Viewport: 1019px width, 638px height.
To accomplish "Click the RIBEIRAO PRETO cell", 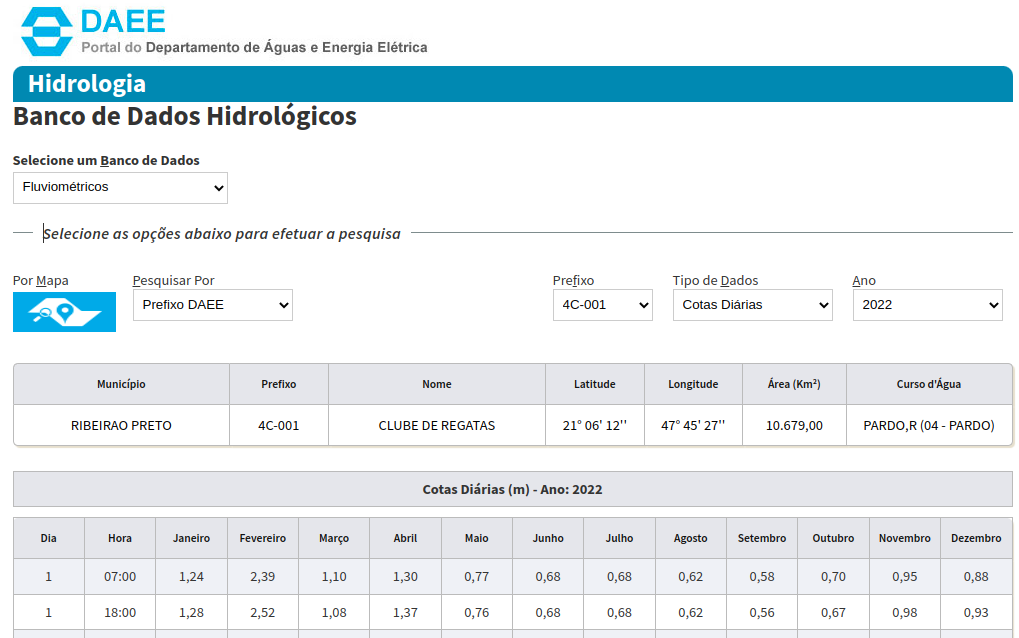I will pos(121,425).
